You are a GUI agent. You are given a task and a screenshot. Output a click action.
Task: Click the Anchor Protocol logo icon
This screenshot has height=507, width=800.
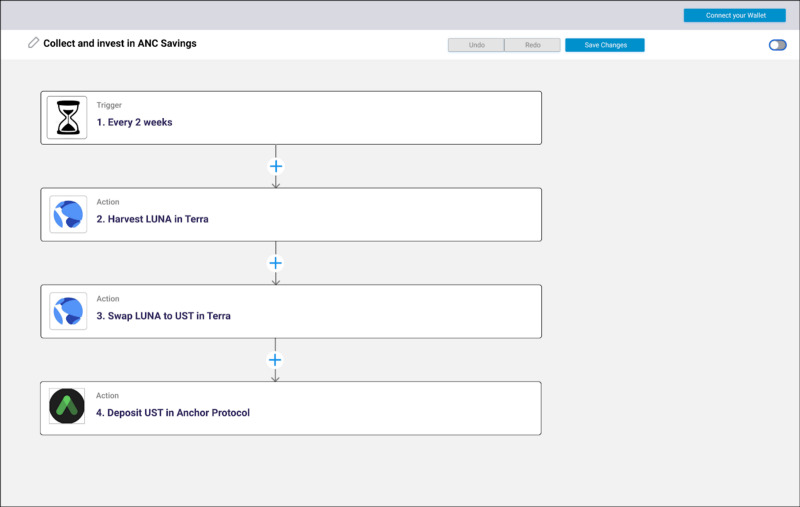(x=67, y=407)
